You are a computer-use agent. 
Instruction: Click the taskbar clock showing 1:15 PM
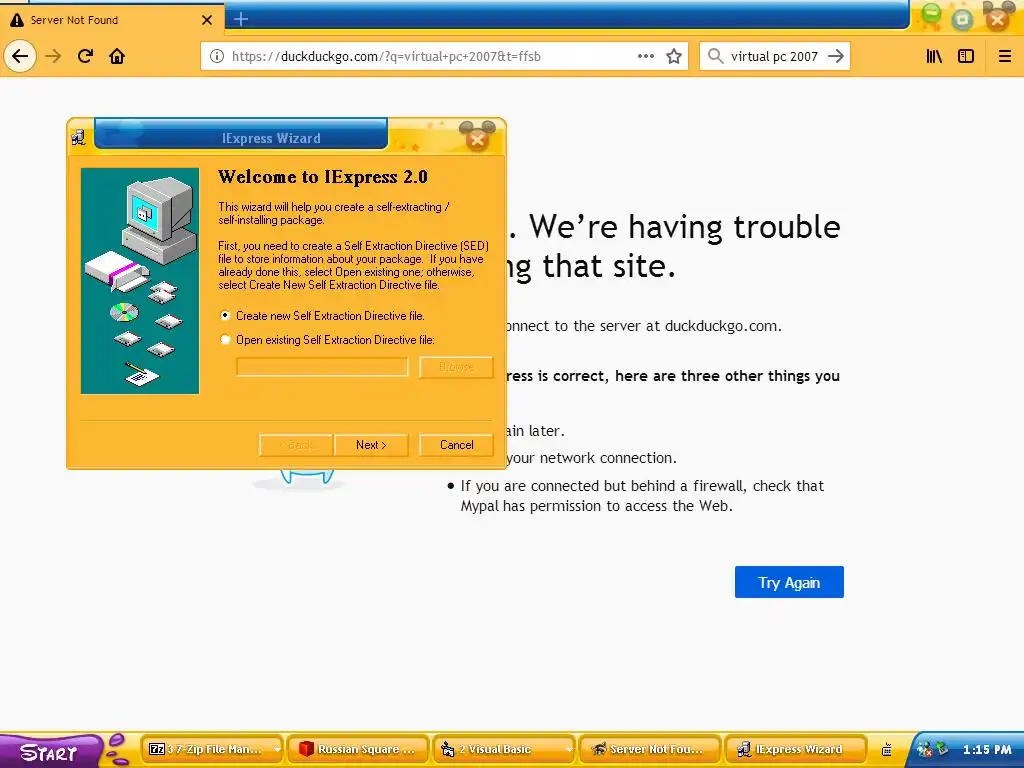tap(987, 750)
